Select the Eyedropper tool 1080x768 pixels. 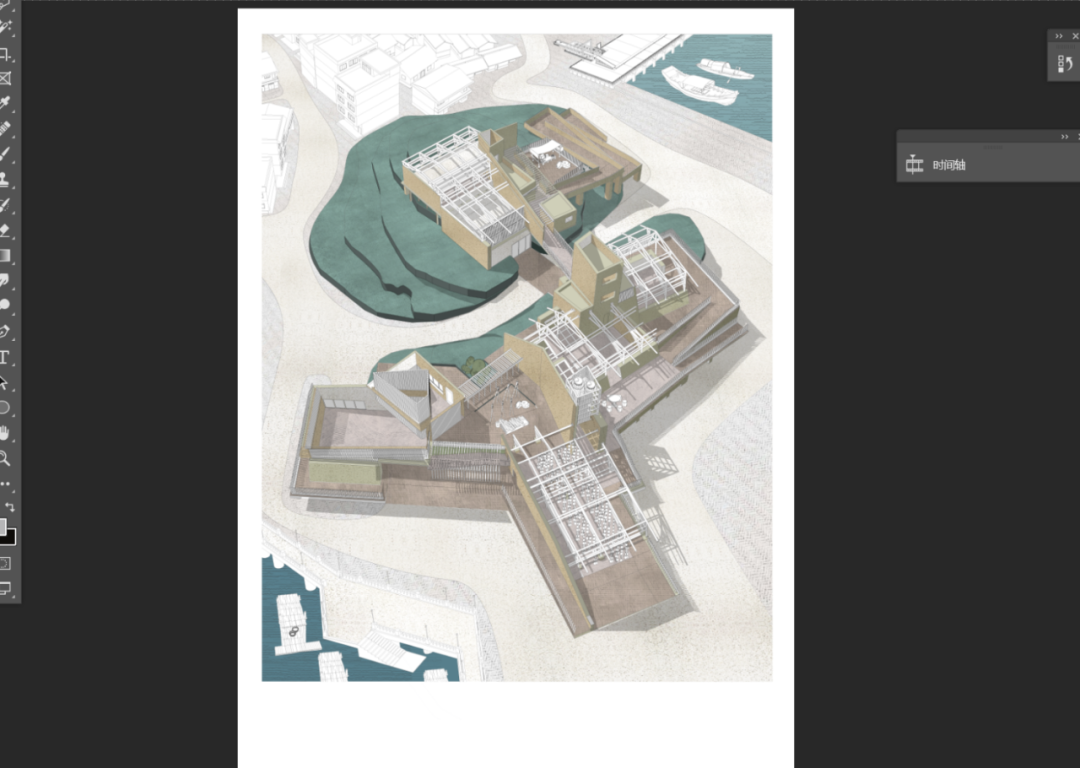coord(5,103)
